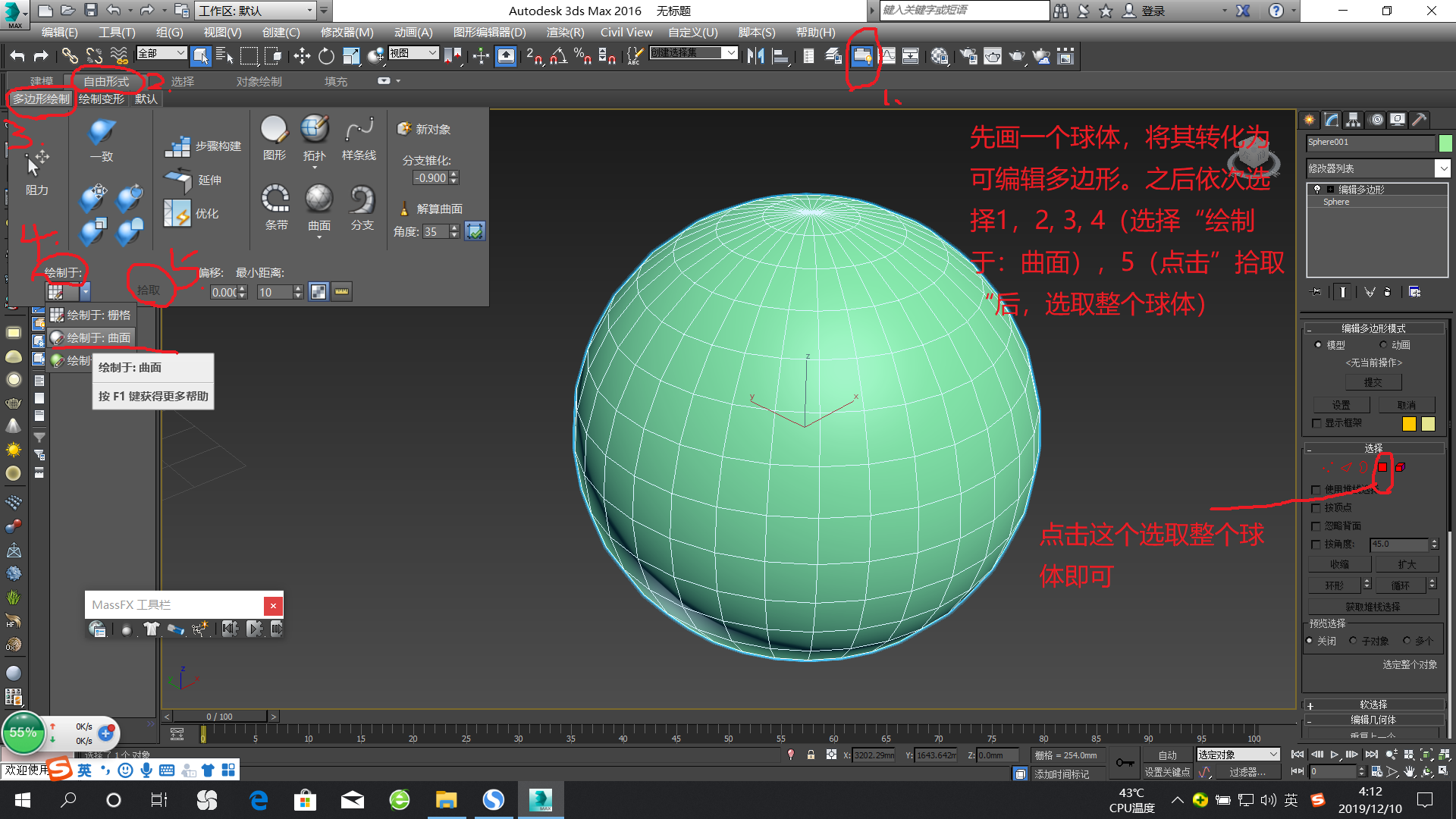Choose the Select and Move tool

click(302, 55)
